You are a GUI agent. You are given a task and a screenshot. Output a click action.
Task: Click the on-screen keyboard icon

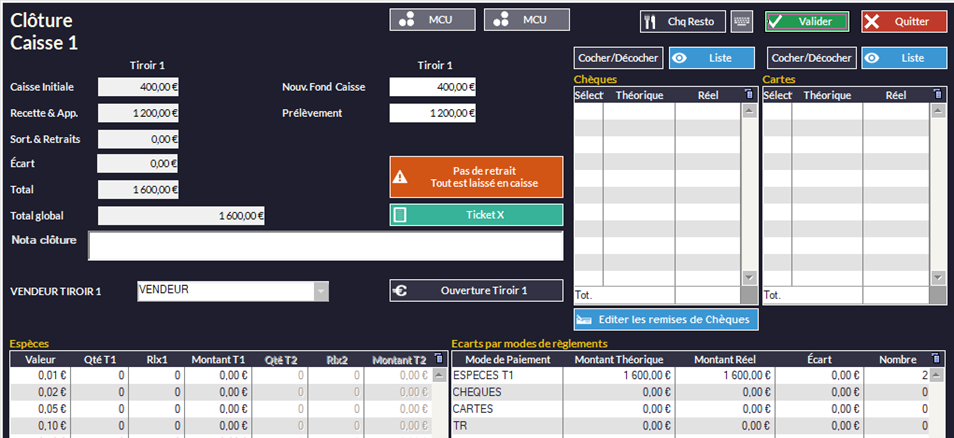point(741,21)
